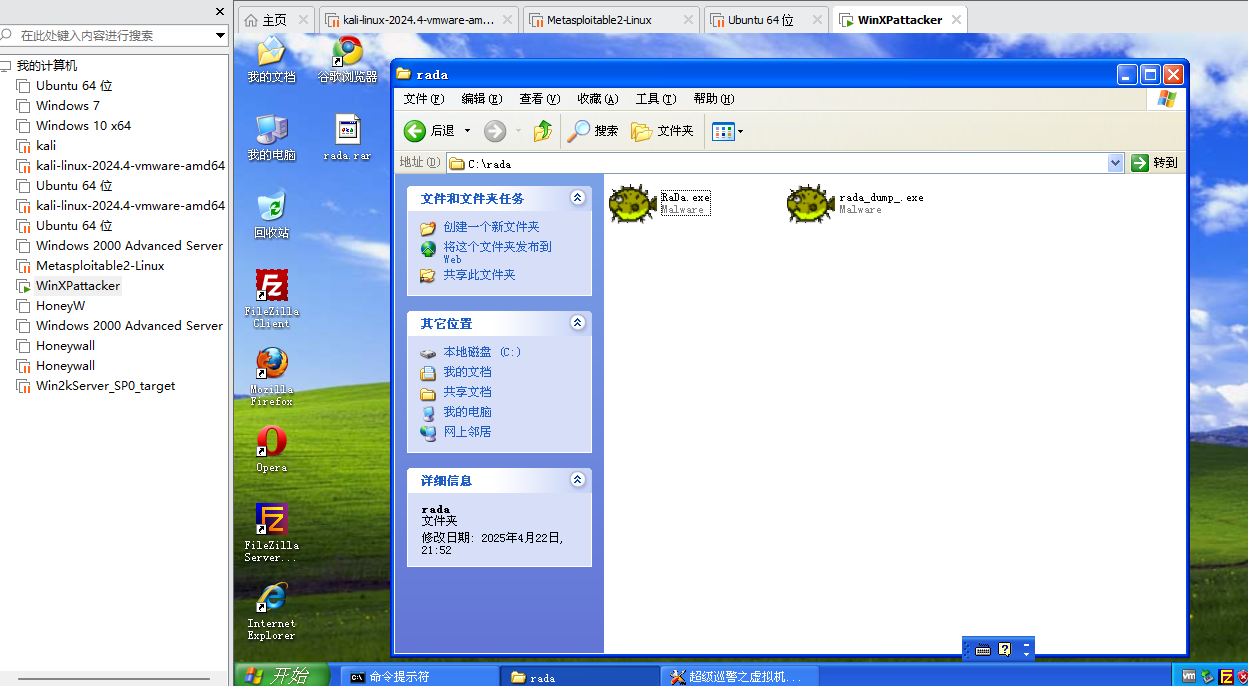Click 将这个文件夹发布到 Web link
The height and width of the screenshot is (686, 1248).
point(497,252)
